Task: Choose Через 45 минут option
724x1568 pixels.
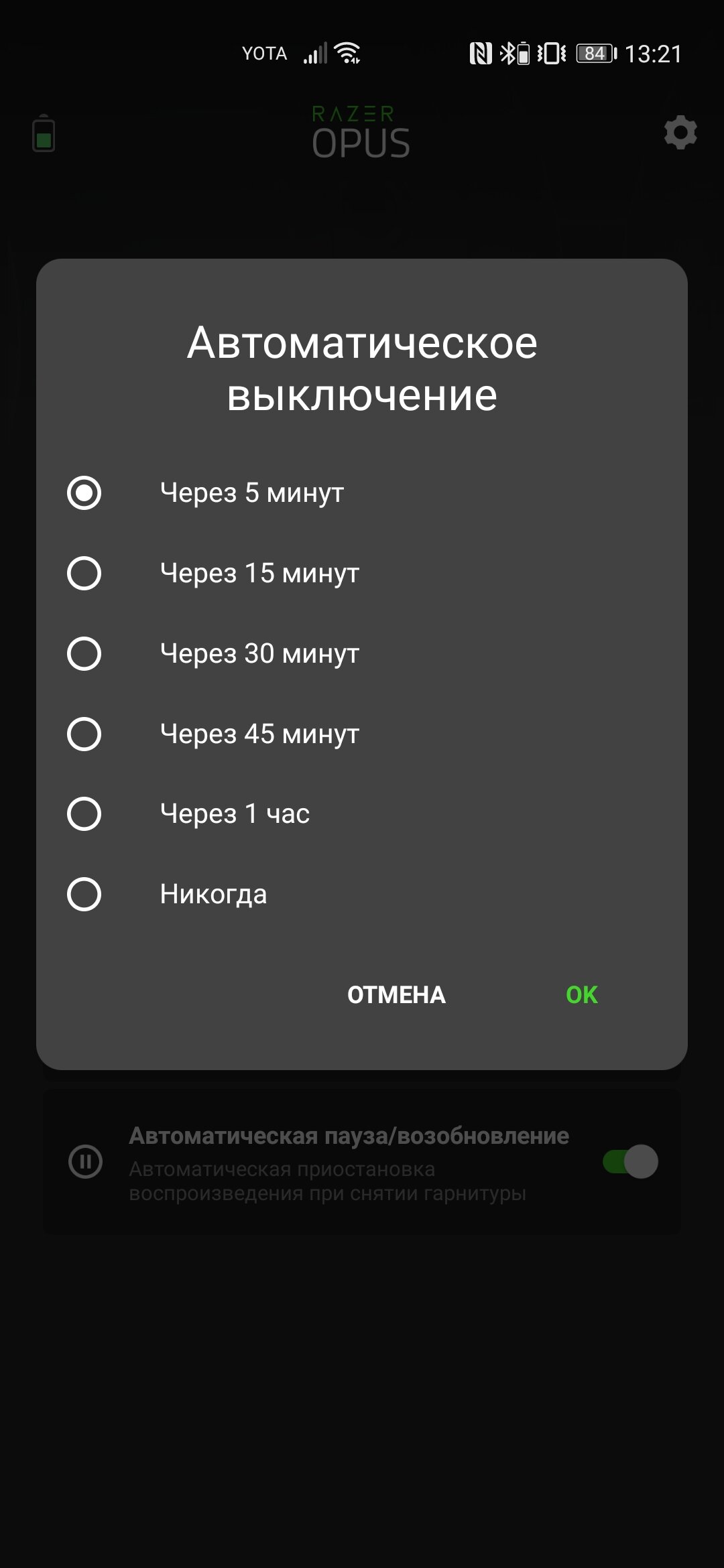Action: click(84, 734)
